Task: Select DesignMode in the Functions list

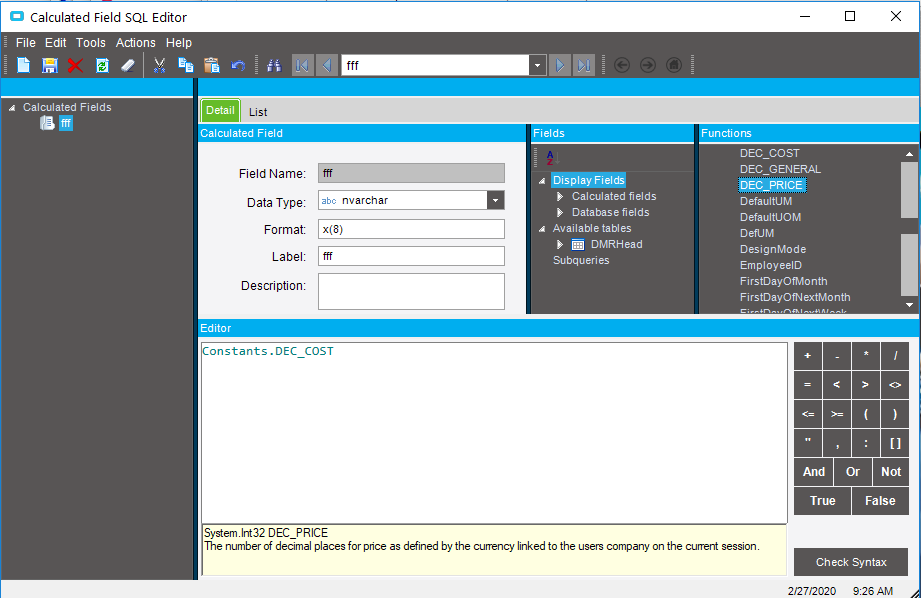Action: coord(772,249)
